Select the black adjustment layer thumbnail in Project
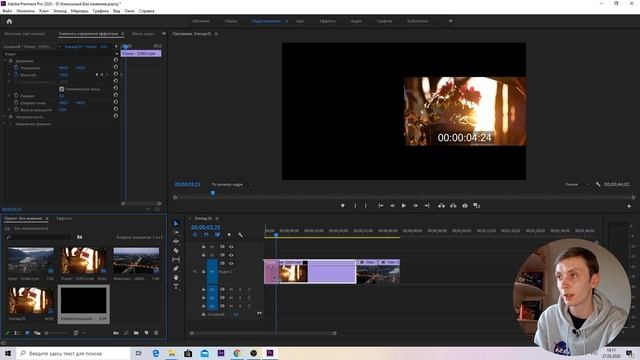The width and height of the screenshot is (640, 360). [84, 300]
